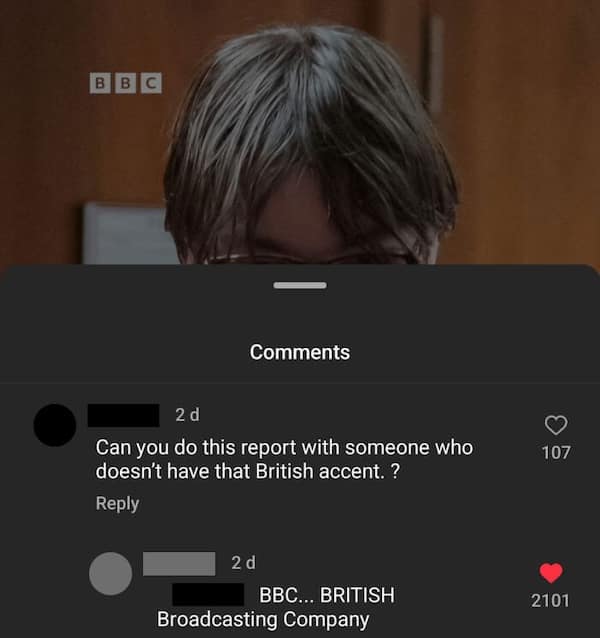Click Reply under the accent comment
Viewport: 600px width, 638px height.
click(117, 503)
